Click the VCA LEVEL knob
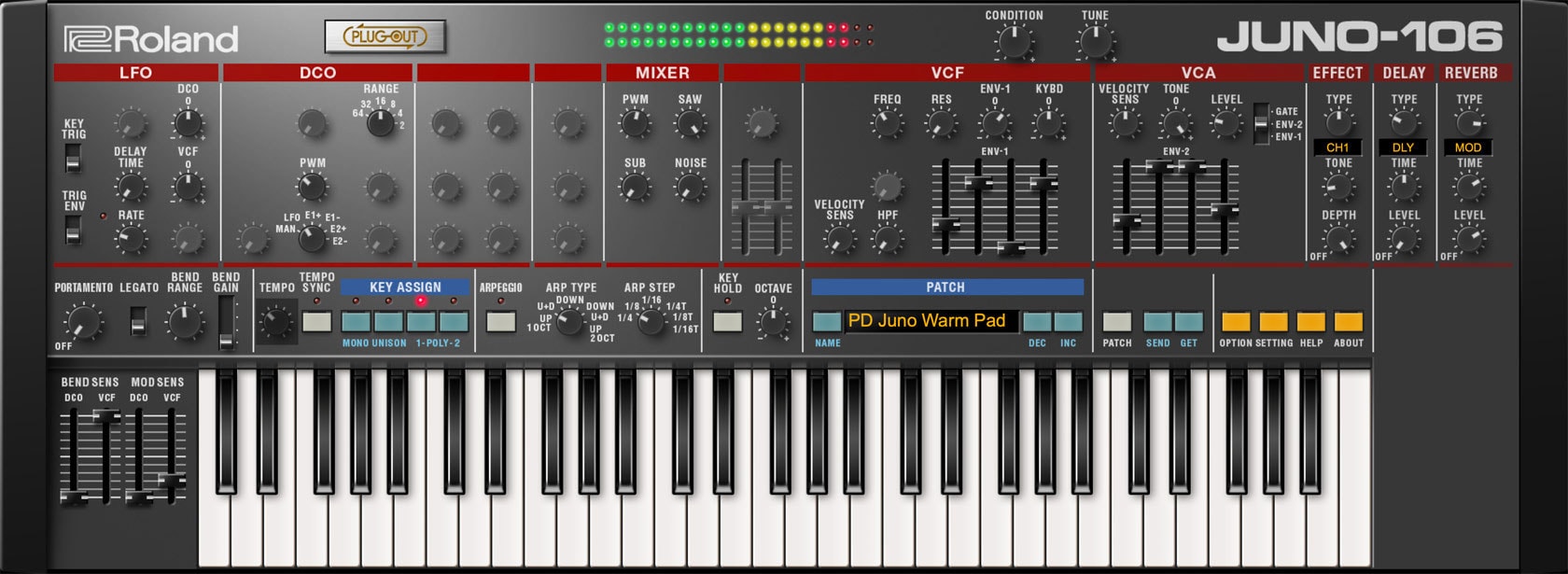Image resolution: width=1568 pixels, height=574 pixels. tap(1226, 123)
